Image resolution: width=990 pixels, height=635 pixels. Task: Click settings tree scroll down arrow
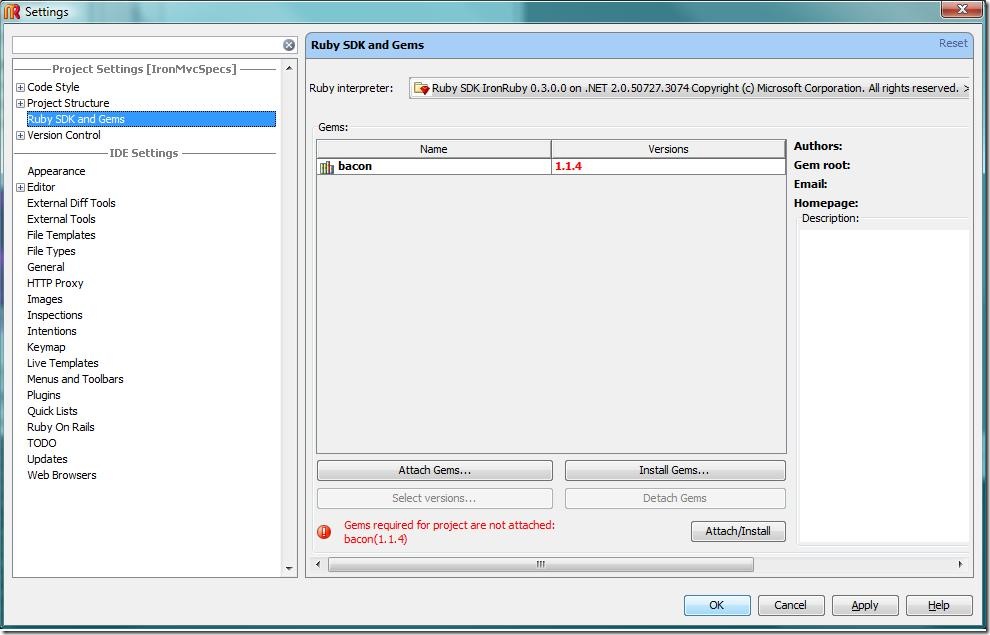click(x=289, y=569)
